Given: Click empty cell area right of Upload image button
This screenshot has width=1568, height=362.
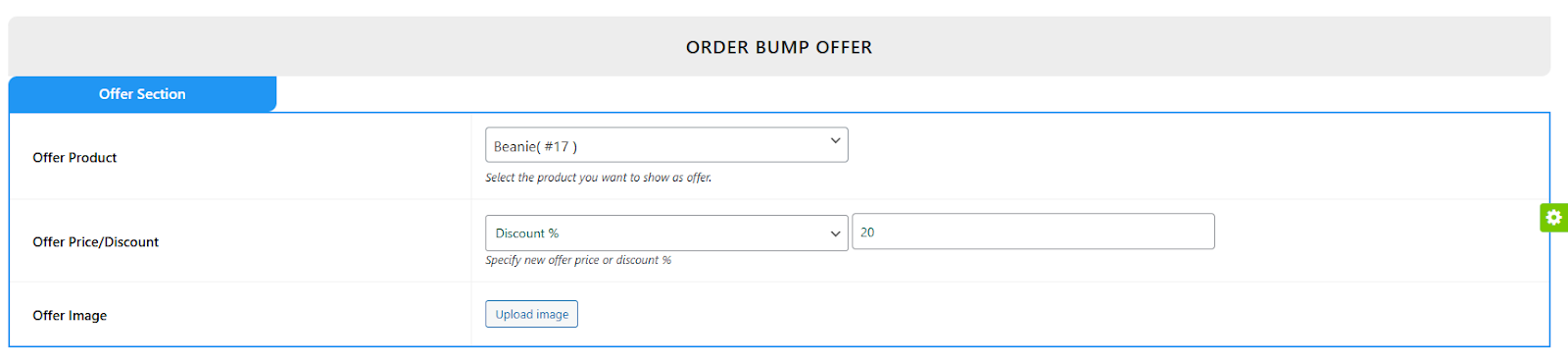Looking at the screenshot, I should point(1058,314).
